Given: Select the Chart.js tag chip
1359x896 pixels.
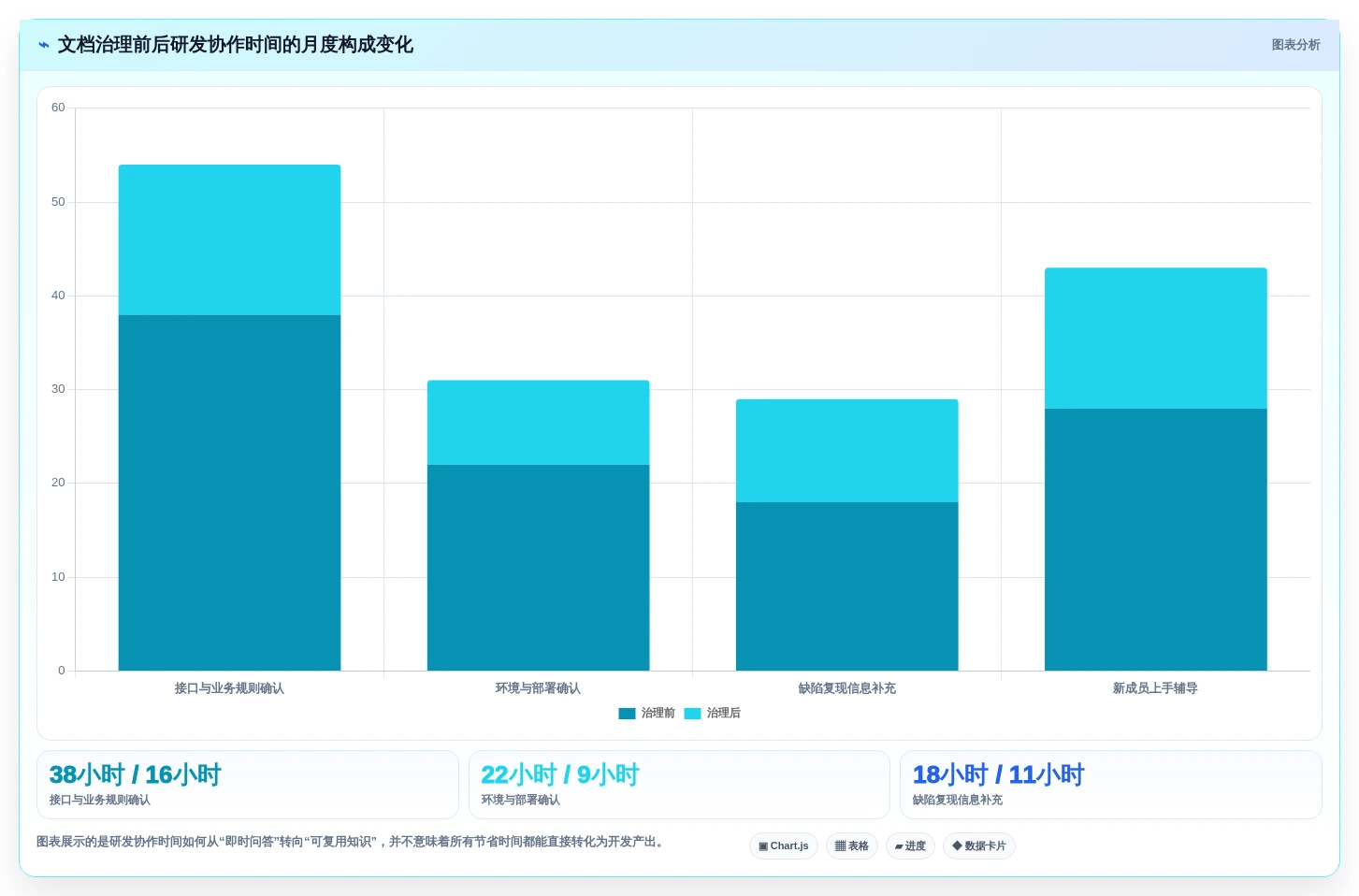Looking at the screenshot, I should click(784, 846).
